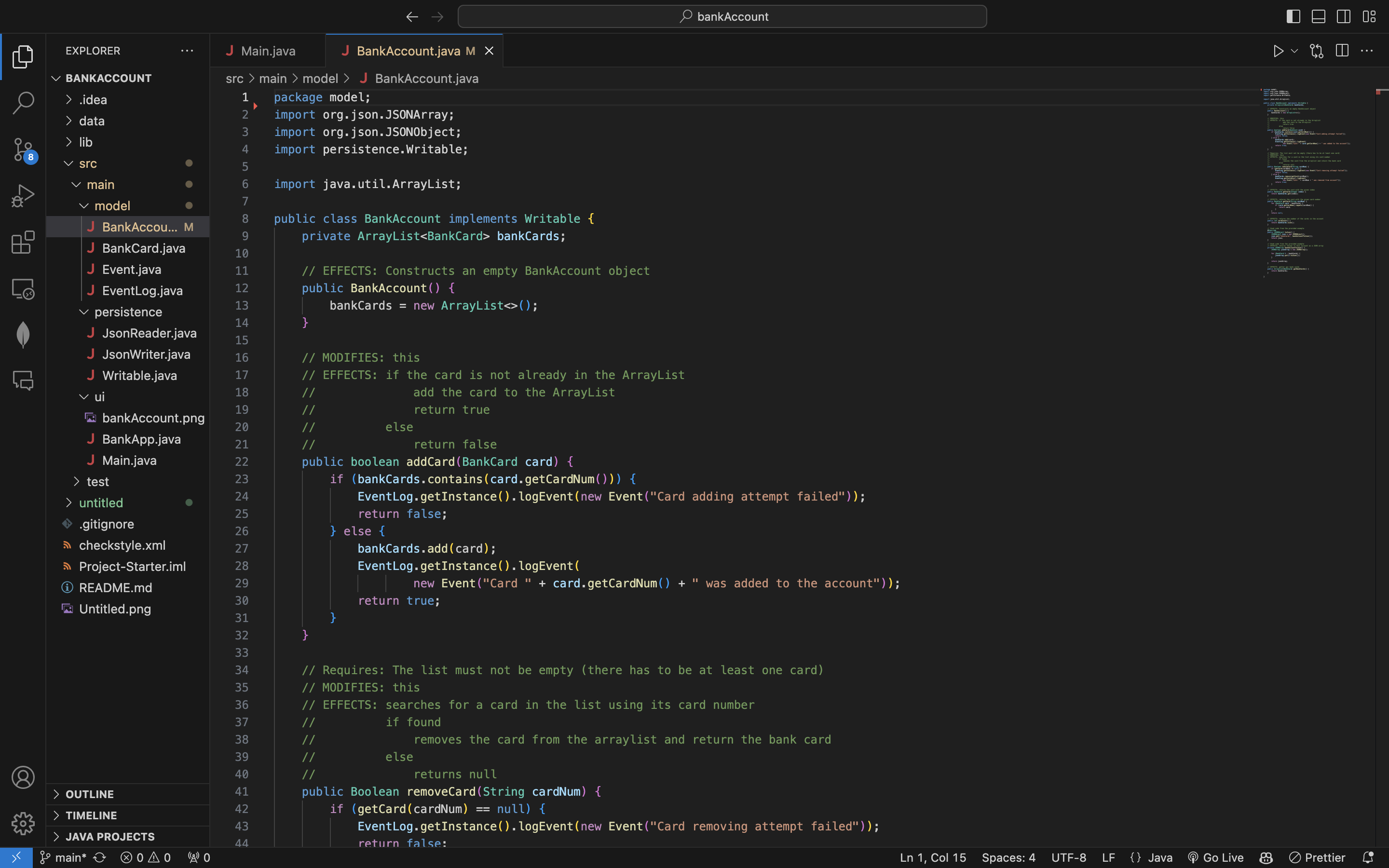Click Prettier in the status bar
The height and width of the screenshot is (868, 1389).
tap(1317, 858)
